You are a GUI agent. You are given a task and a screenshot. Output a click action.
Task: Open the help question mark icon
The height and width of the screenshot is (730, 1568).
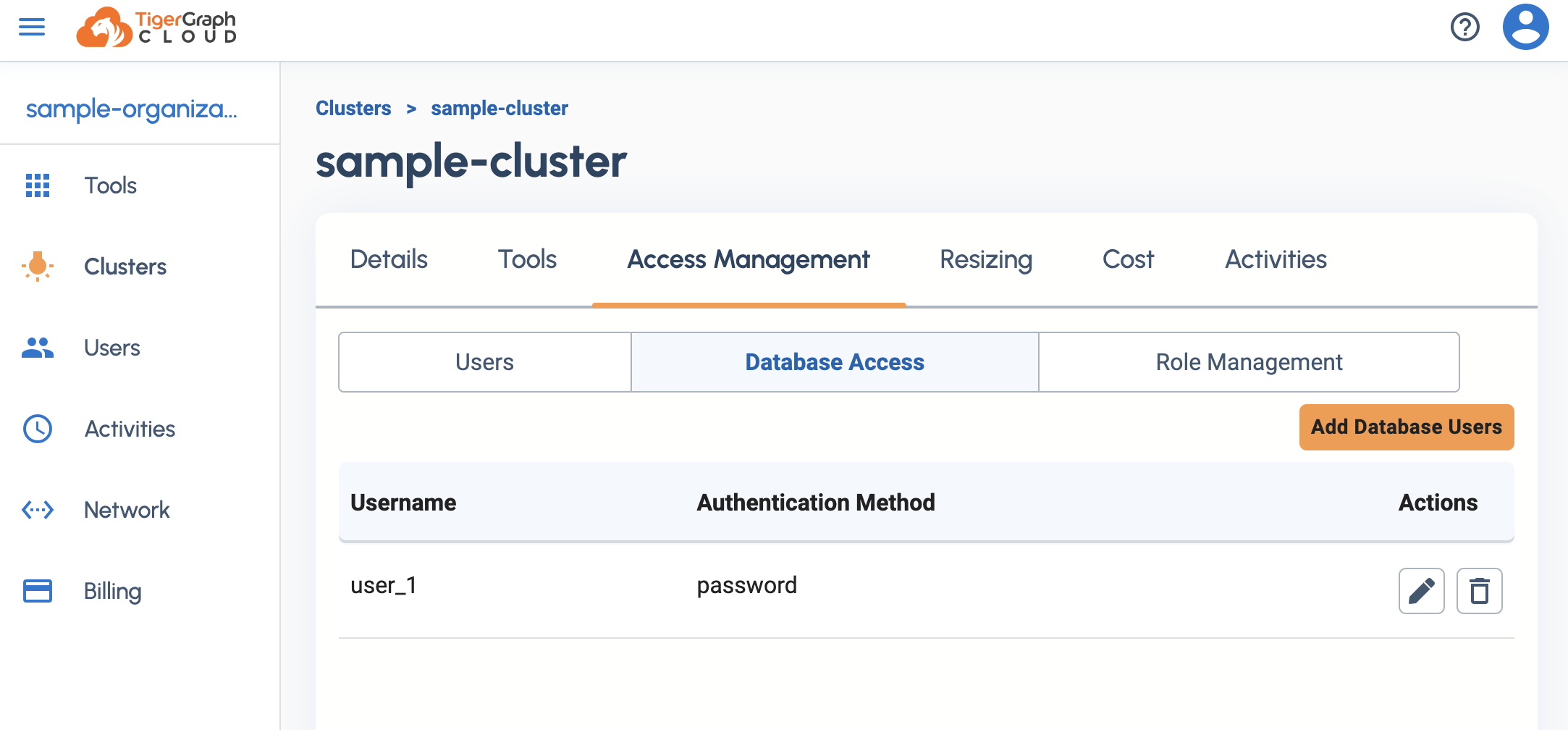coord(1464,27)
